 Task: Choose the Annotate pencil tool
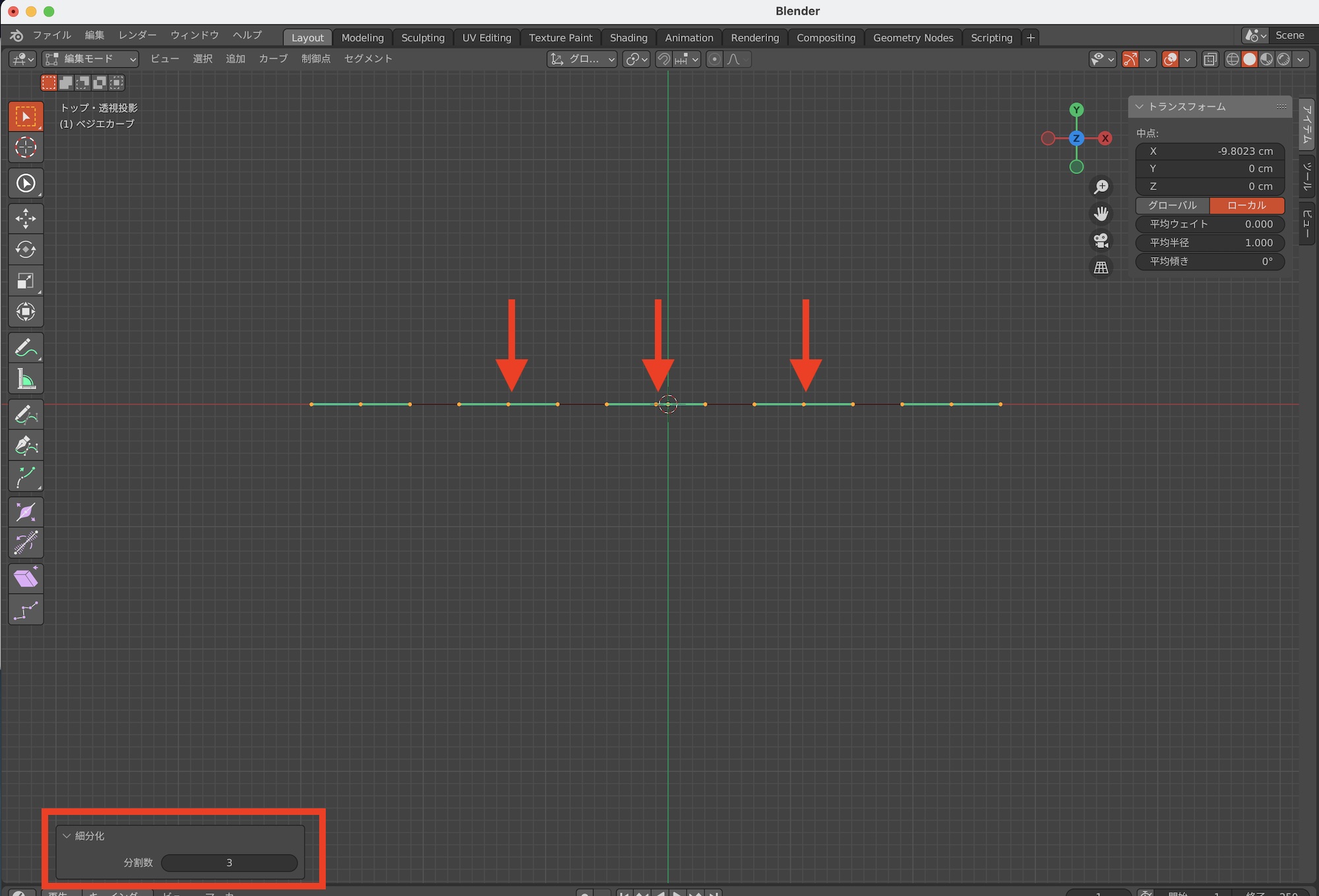click(26, 347)
